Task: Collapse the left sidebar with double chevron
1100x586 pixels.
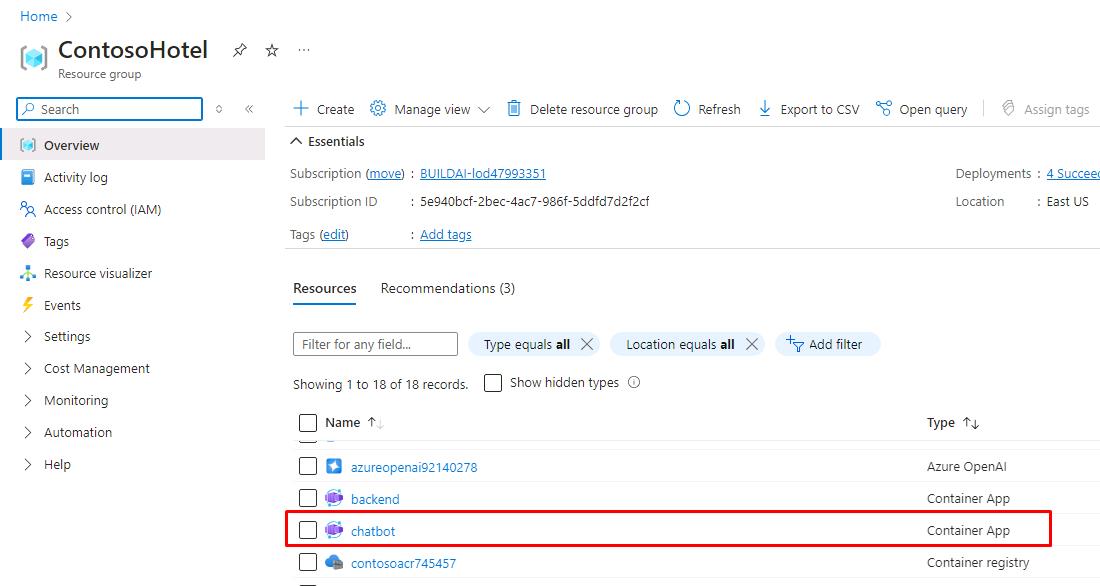Action: [249, 109]
